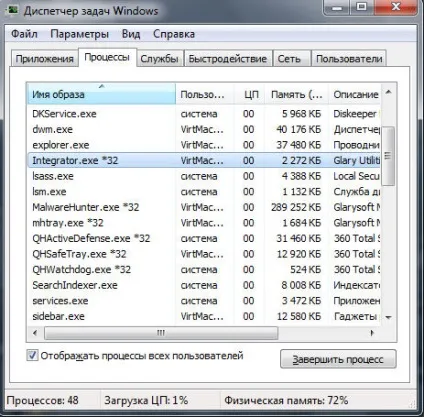
Task: Click the Гаджеты description cell
Action: point(355,316)
